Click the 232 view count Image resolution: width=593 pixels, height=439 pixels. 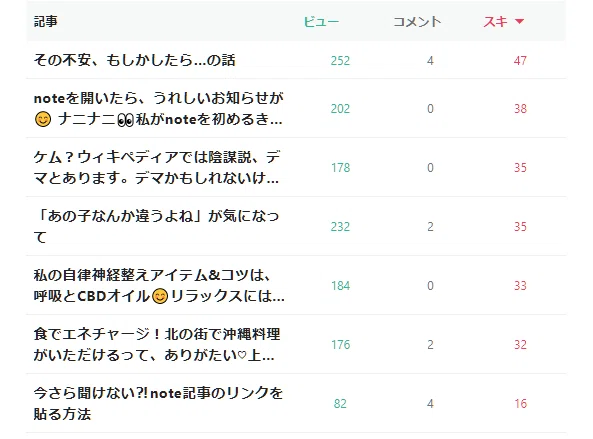(340, 226)
